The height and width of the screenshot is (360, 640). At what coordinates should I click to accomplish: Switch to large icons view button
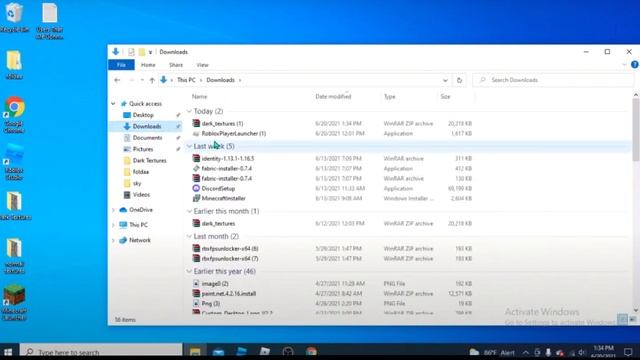click(x=632, y=319)
